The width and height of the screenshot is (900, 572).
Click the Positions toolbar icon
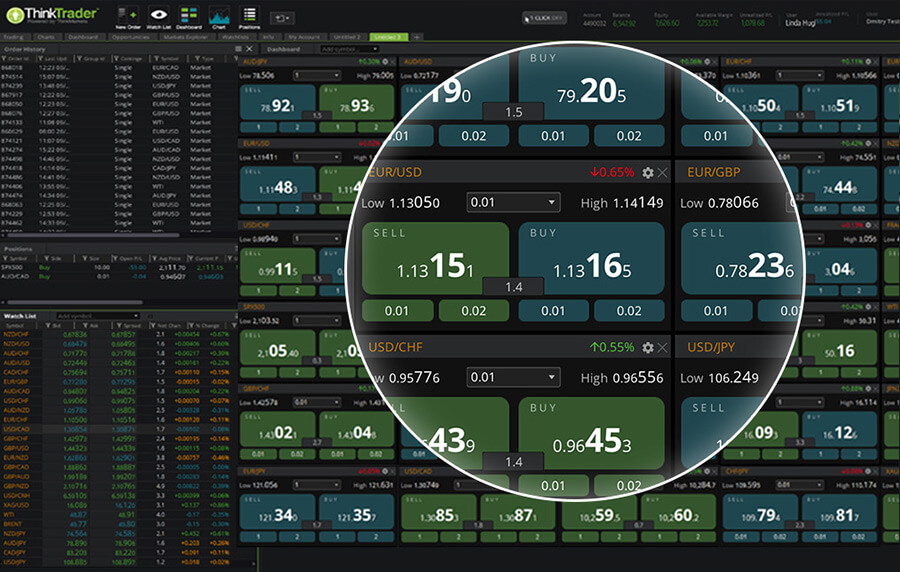[249, 17]
